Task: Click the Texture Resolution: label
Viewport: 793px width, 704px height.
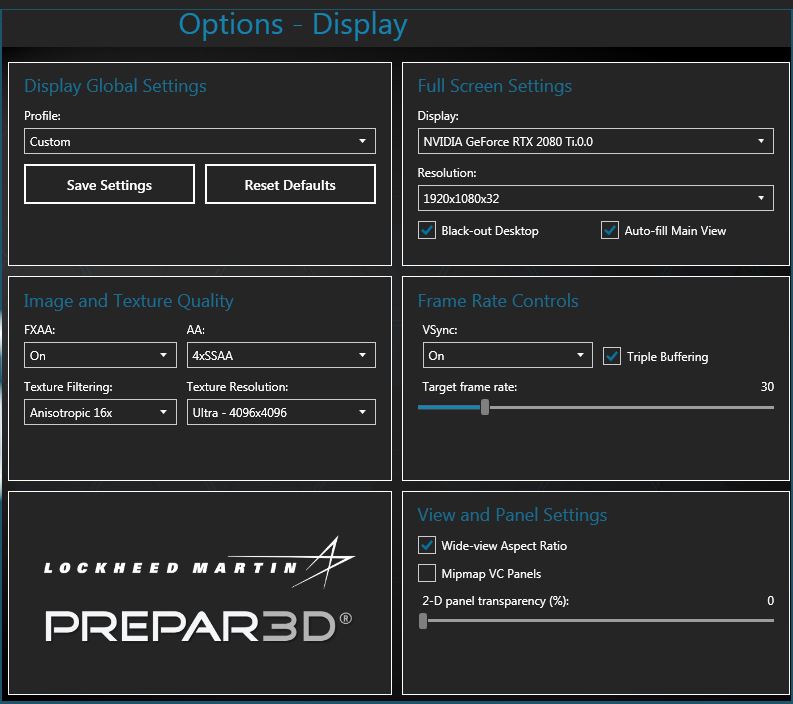Action: coord(237,387)
